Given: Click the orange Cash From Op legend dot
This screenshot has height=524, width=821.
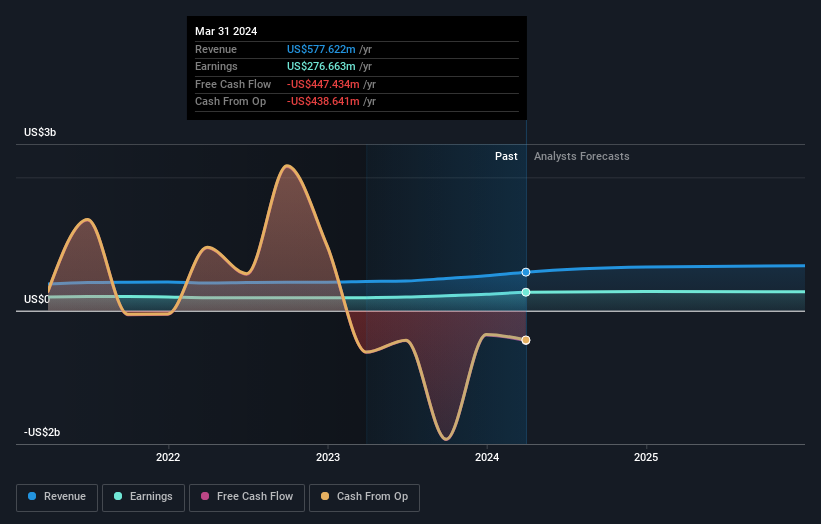Looking at the screenshot, I should 325,496.
